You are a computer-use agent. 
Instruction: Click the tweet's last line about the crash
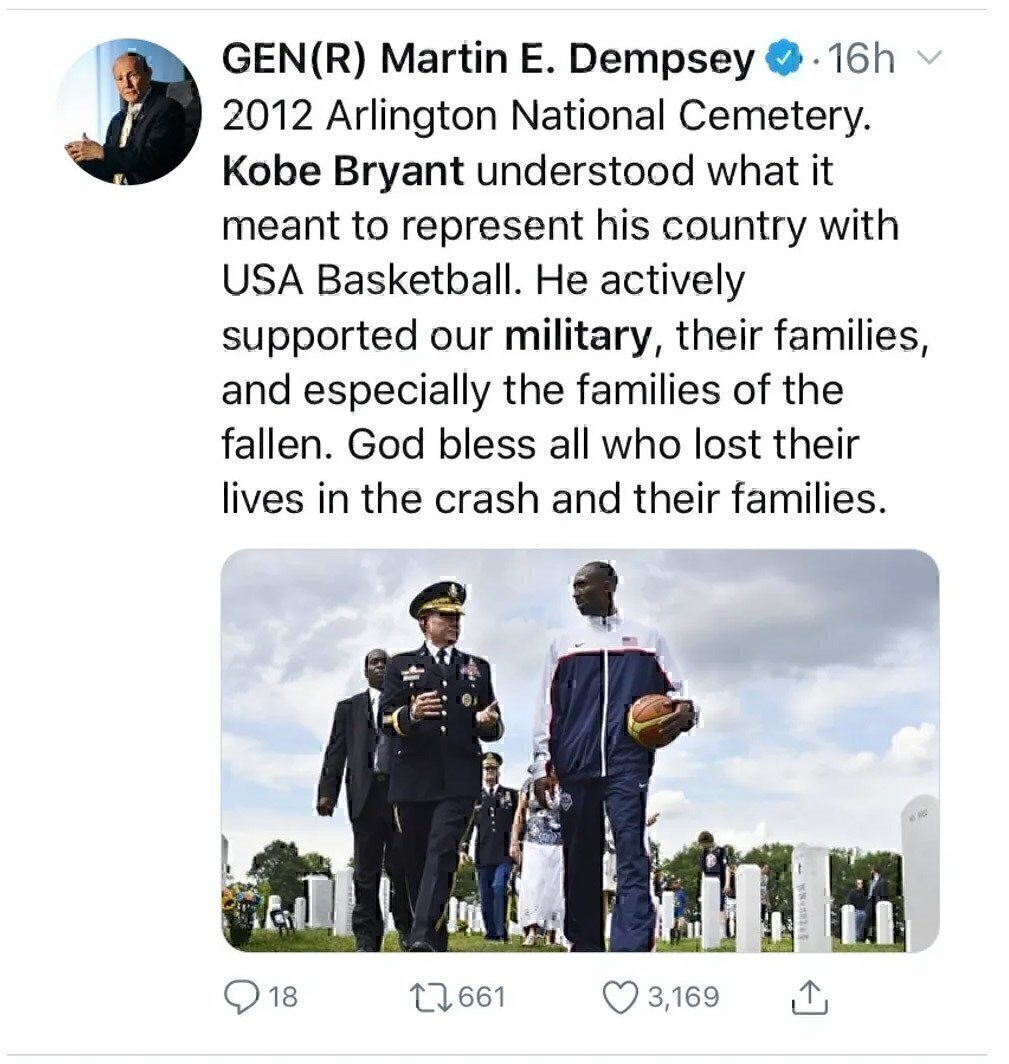554,499
